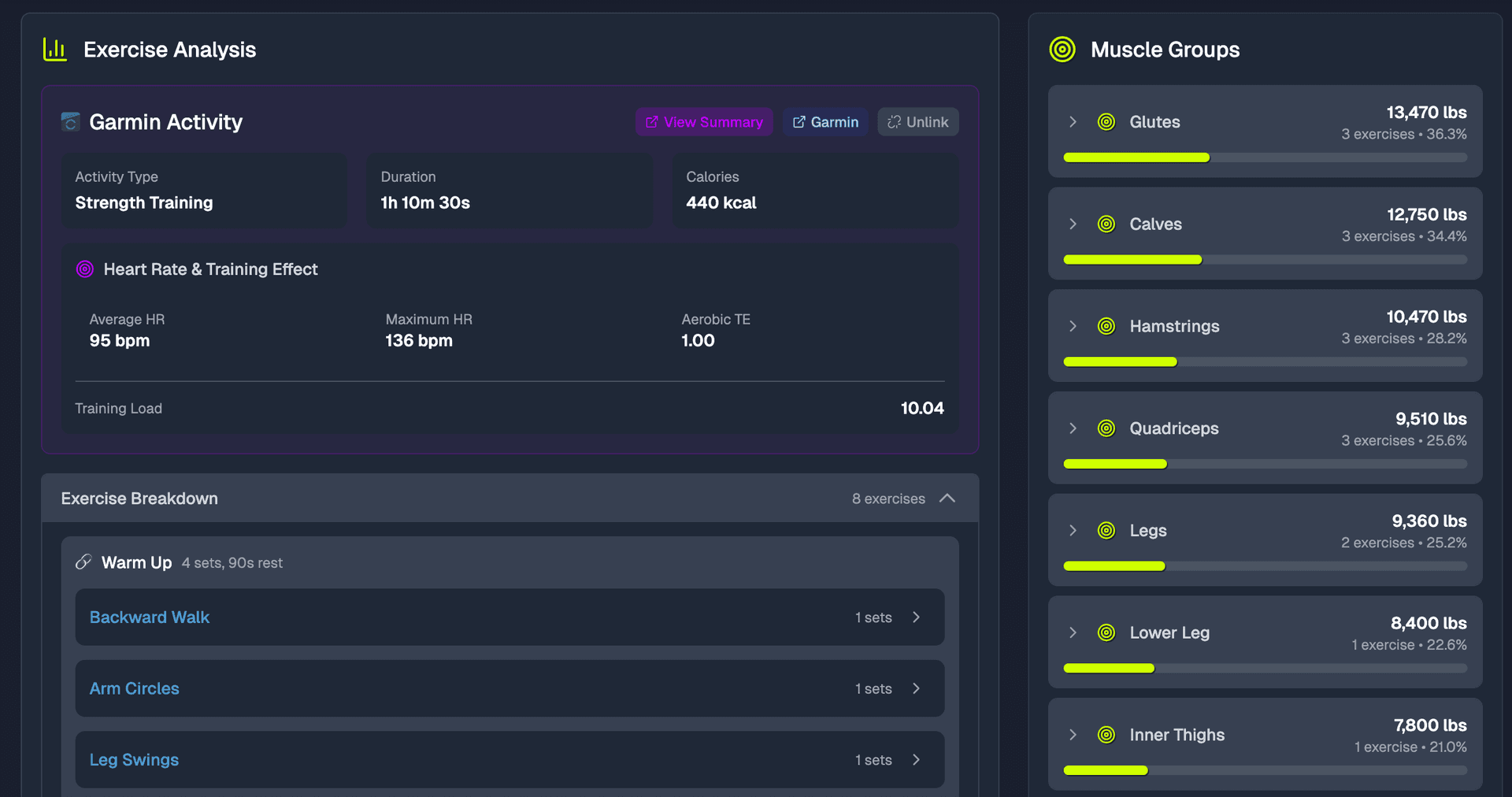Viewport: 1512px width, 797px height.
Task: Click the Muscle Groups bullseye icon
Action: (x=1062, y=49)
